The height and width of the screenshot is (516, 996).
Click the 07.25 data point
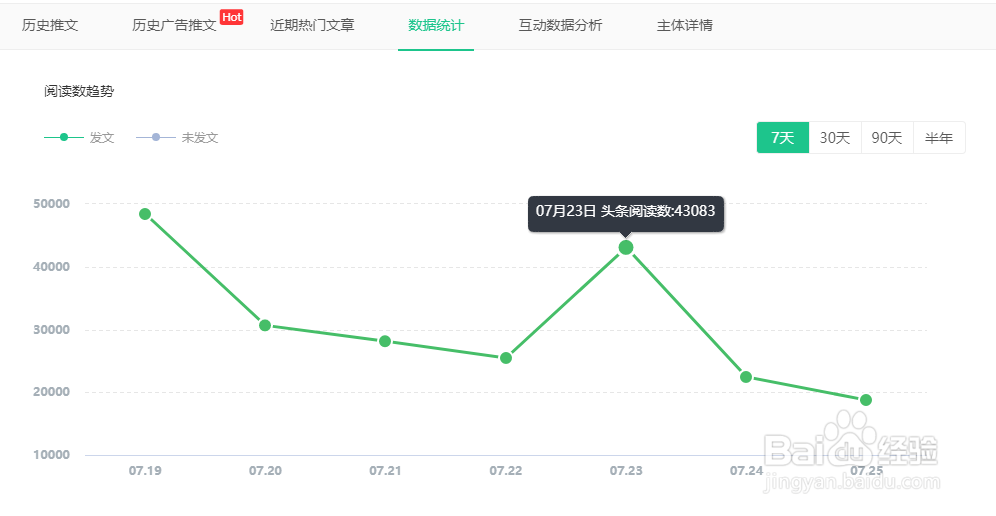866,400
